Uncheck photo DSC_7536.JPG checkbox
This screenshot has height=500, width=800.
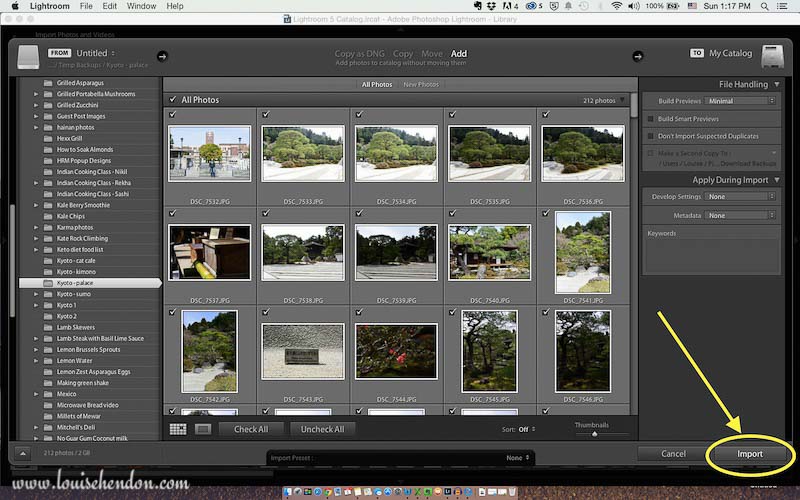[x=546, y=114]
